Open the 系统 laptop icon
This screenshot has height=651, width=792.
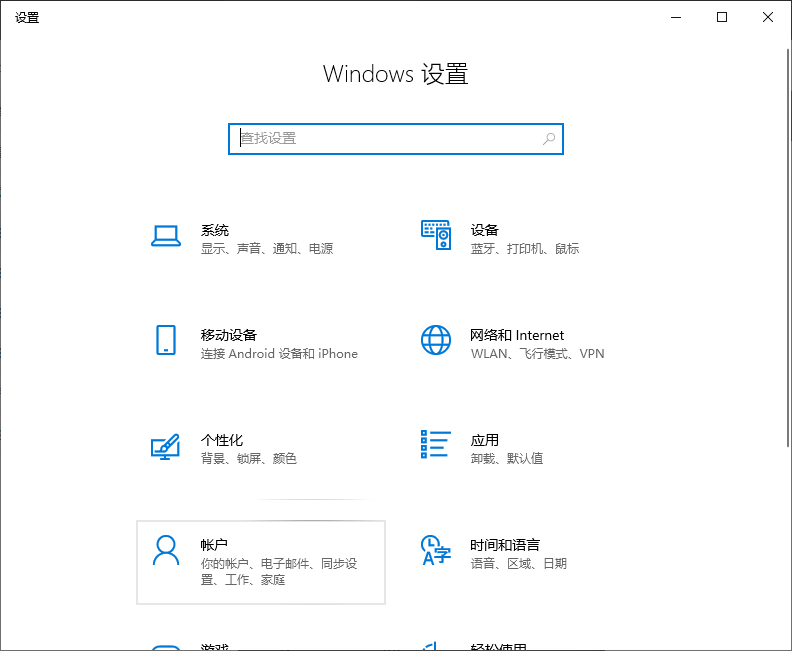pyautogui.click(x=166, y=236)
